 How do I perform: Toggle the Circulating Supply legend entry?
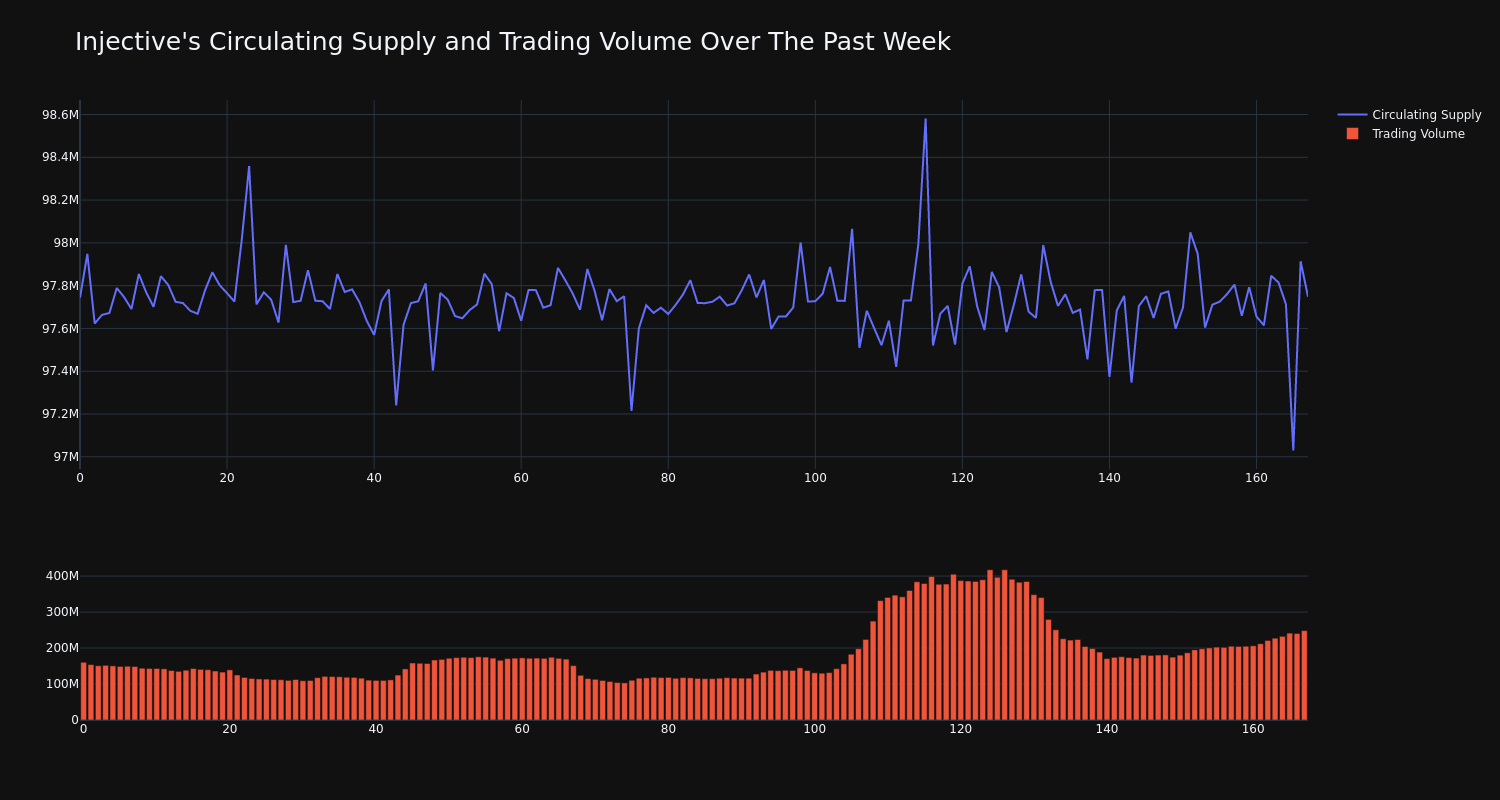click(1409, 115)
